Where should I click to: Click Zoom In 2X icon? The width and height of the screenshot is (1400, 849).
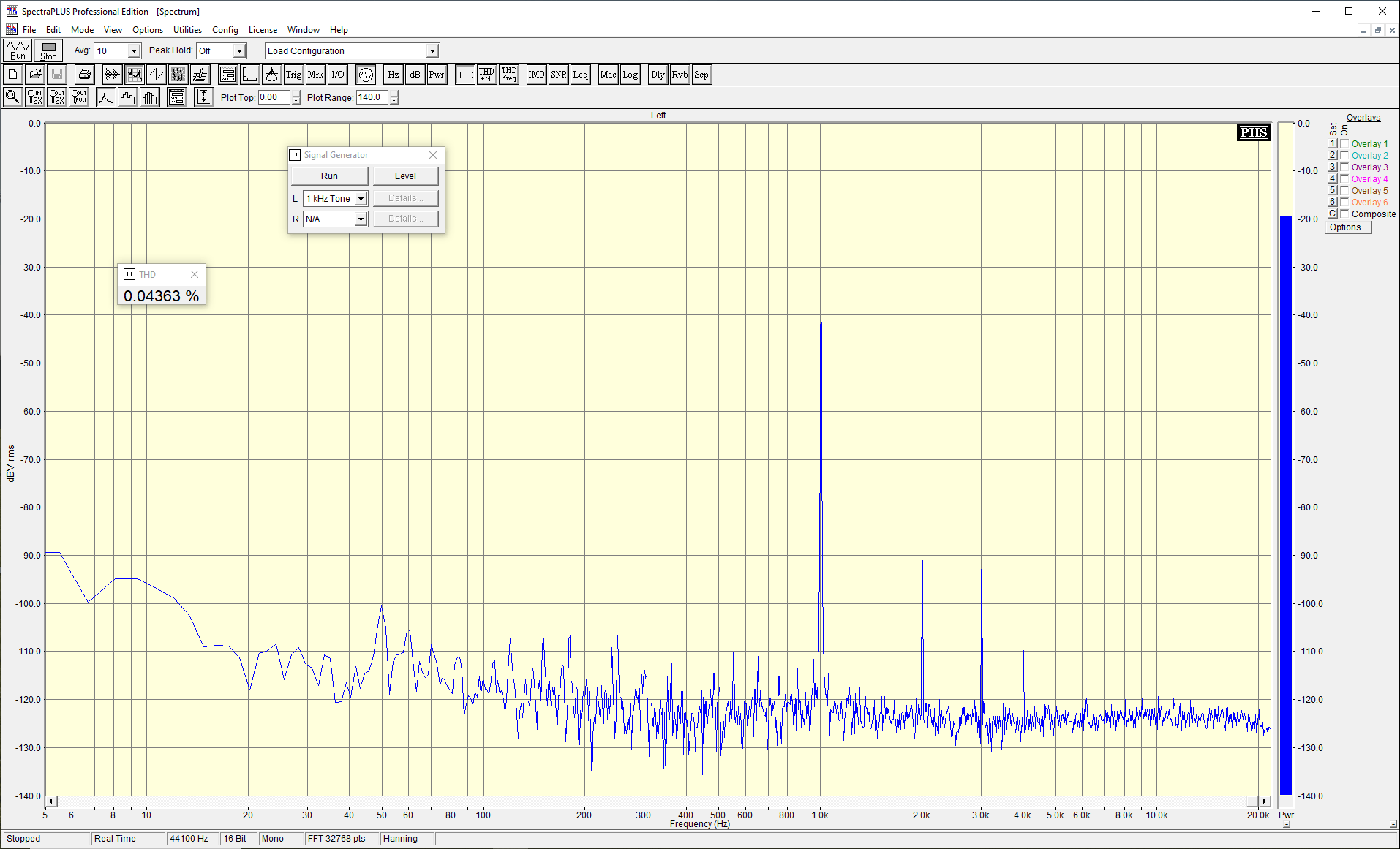35,97
